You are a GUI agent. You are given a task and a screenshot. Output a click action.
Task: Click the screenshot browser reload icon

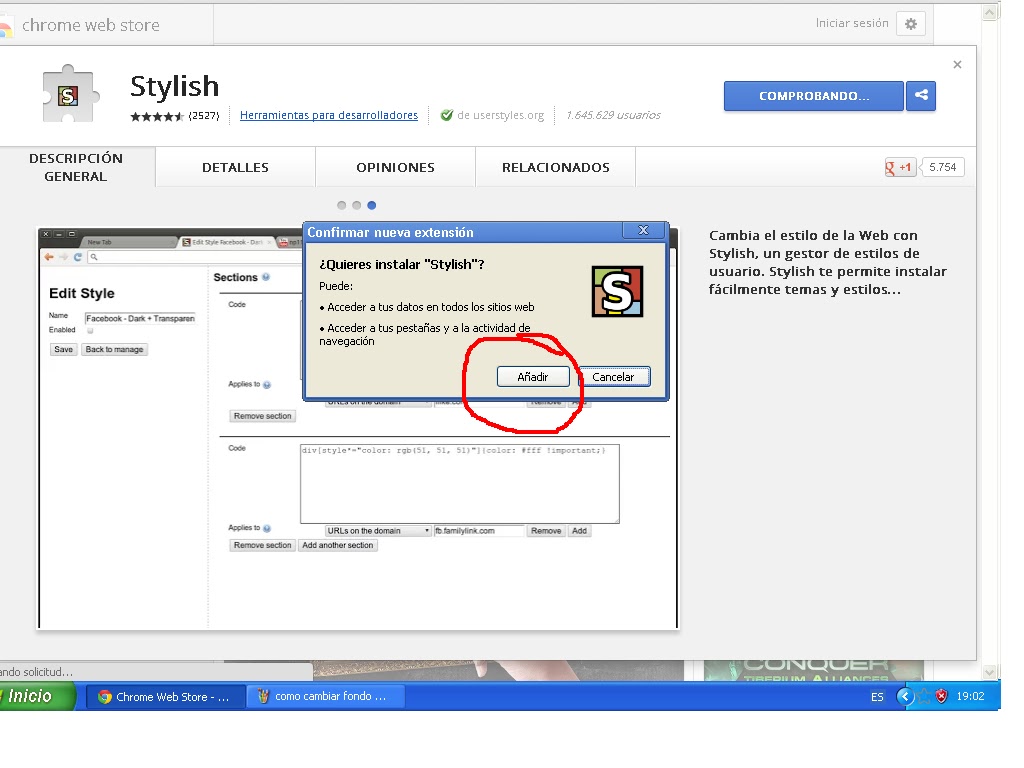tap(78, 257)
